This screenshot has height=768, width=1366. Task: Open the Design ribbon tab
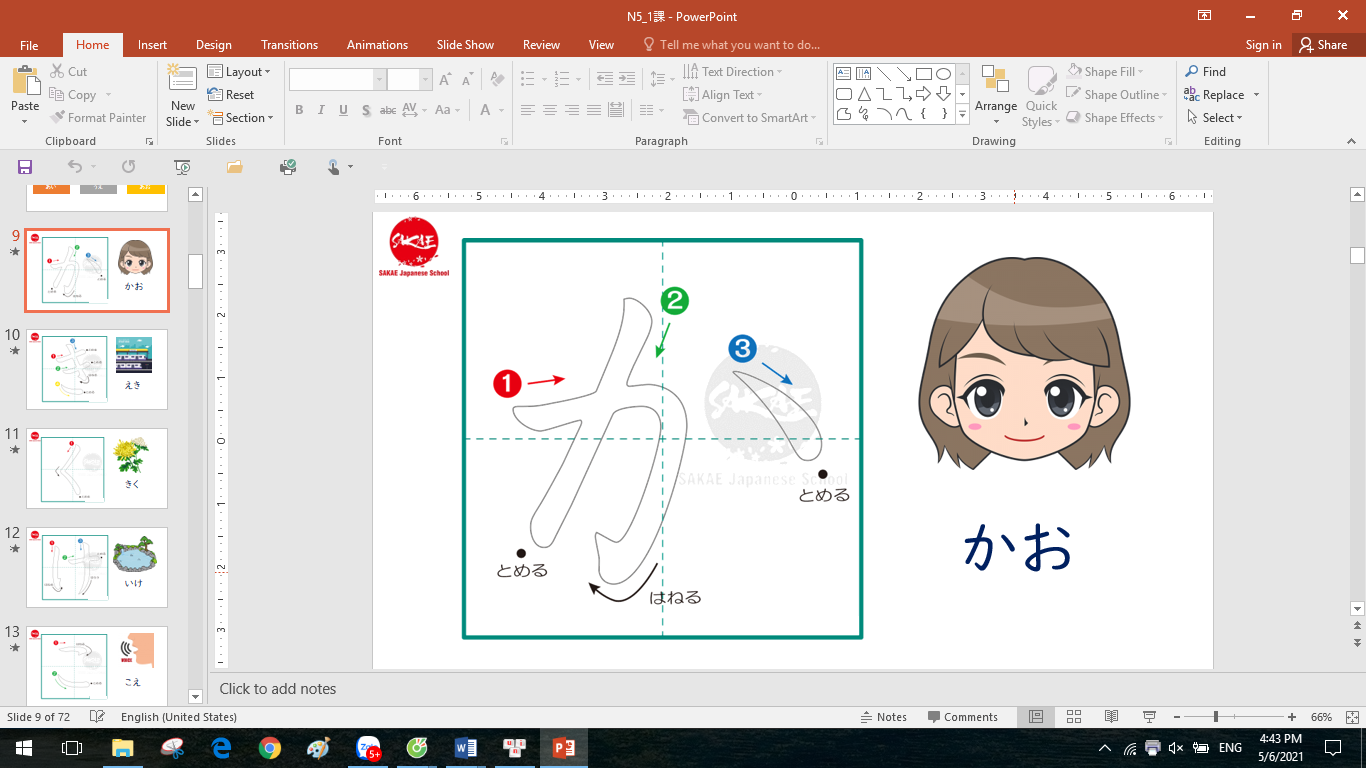214,45
